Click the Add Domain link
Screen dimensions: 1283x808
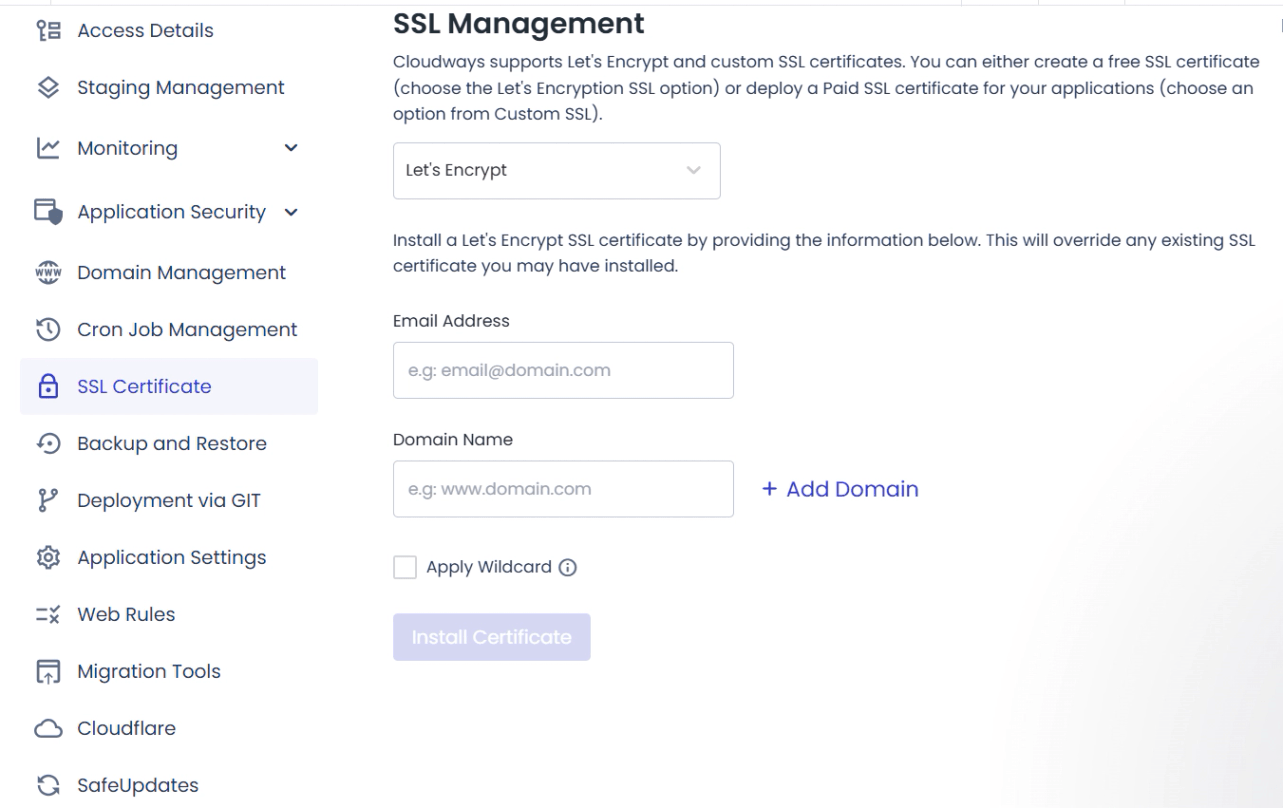tap(840, 489)
